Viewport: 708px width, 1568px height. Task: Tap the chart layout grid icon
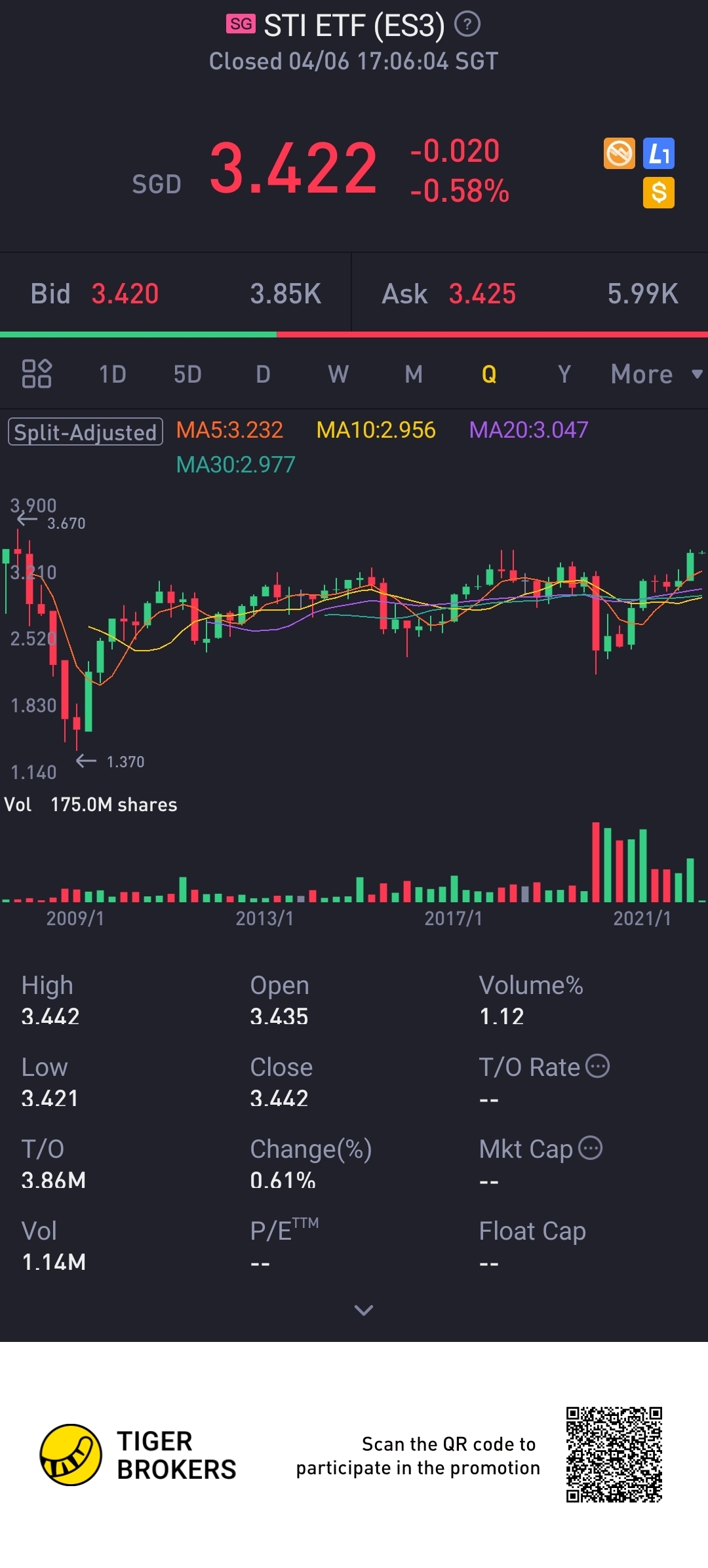[37, 374]
